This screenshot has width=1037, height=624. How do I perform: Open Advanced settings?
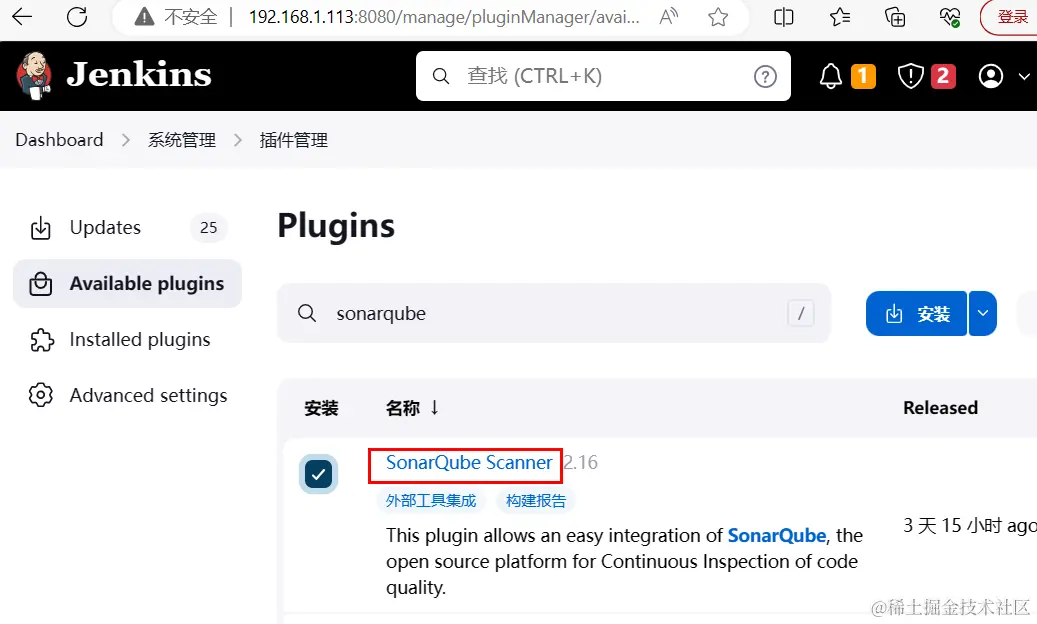point(148,396)
